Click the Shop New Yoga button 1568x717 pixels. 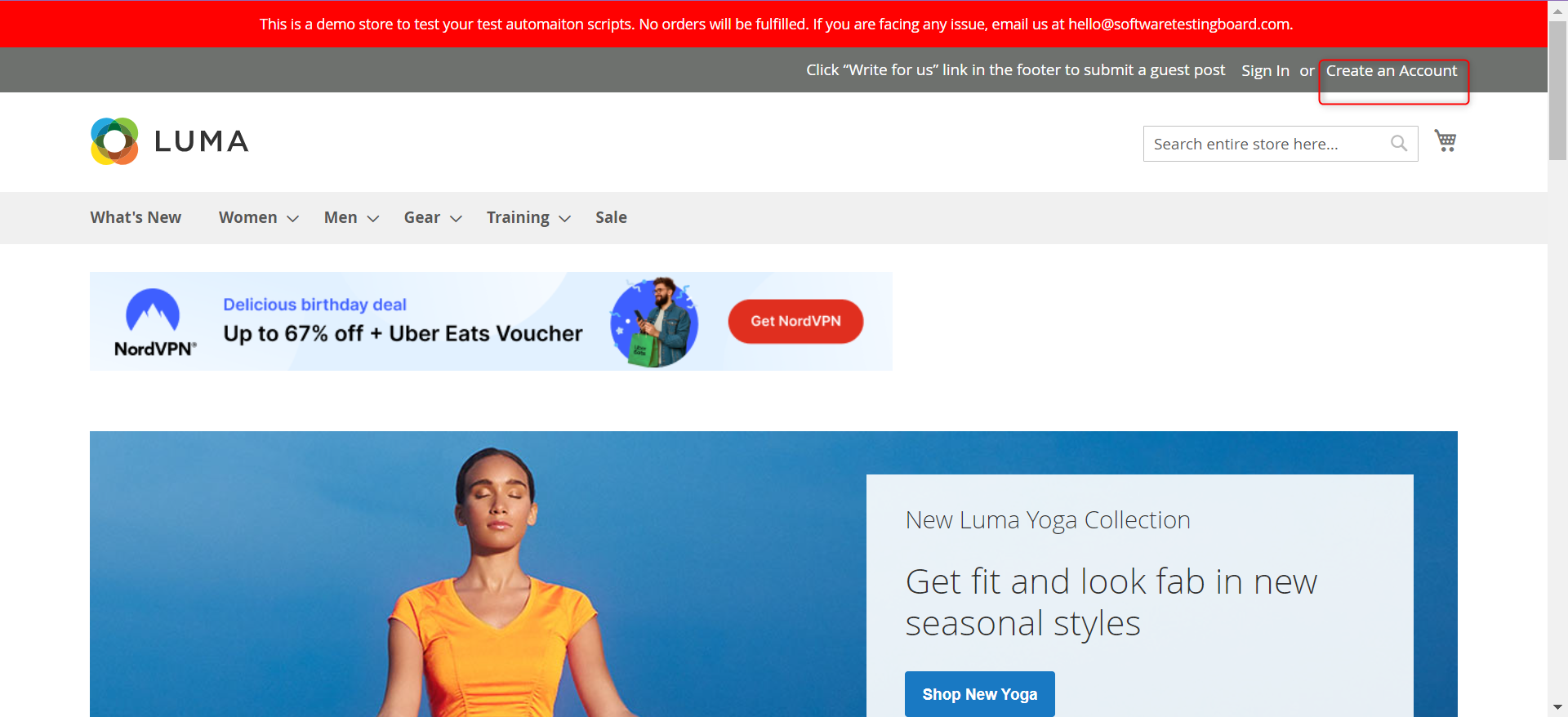pos(980,694)
